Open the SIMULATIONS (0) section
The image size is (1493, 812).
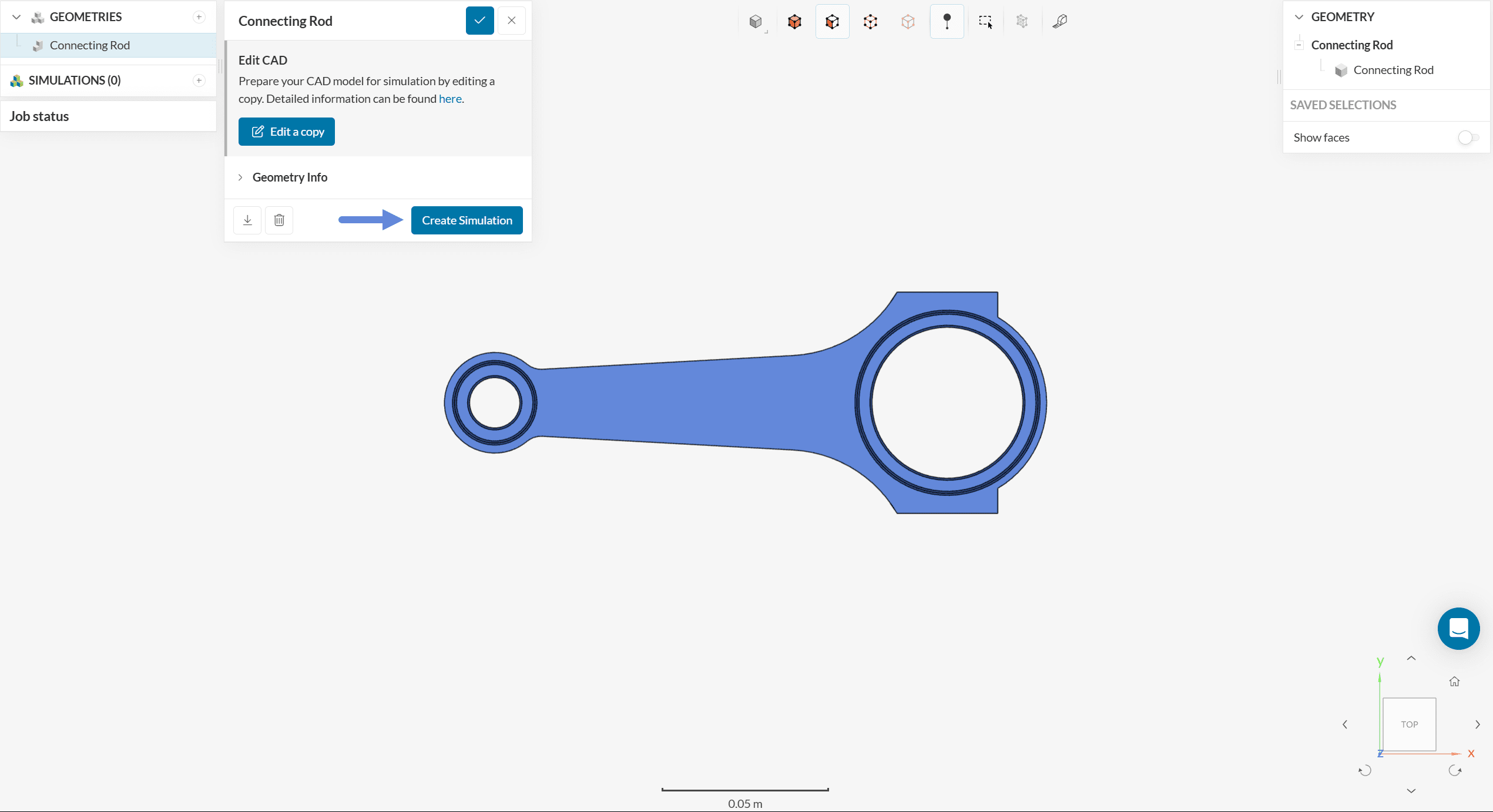(x=75, y=80)
